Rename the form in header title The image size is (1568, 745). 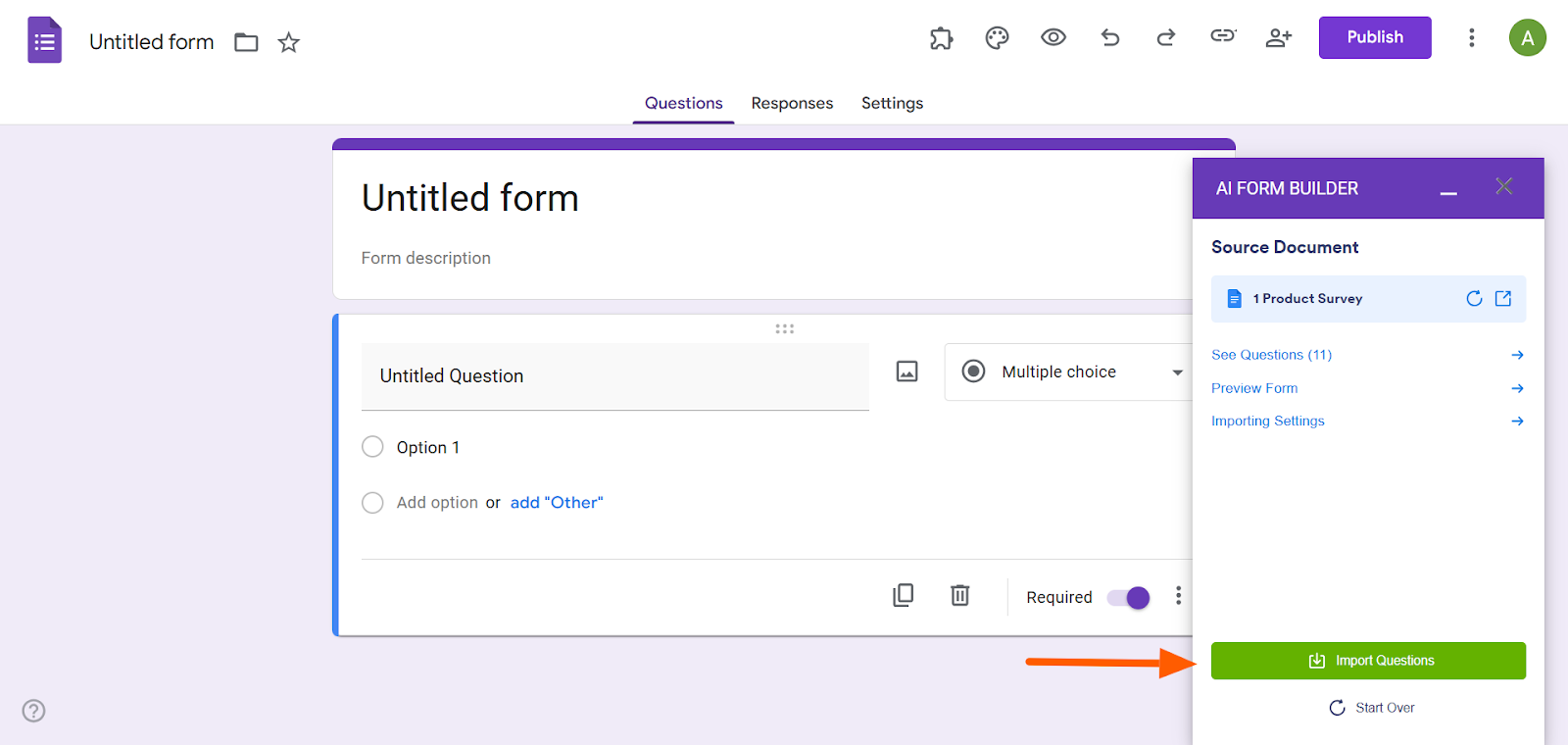[x=152, y=42]
